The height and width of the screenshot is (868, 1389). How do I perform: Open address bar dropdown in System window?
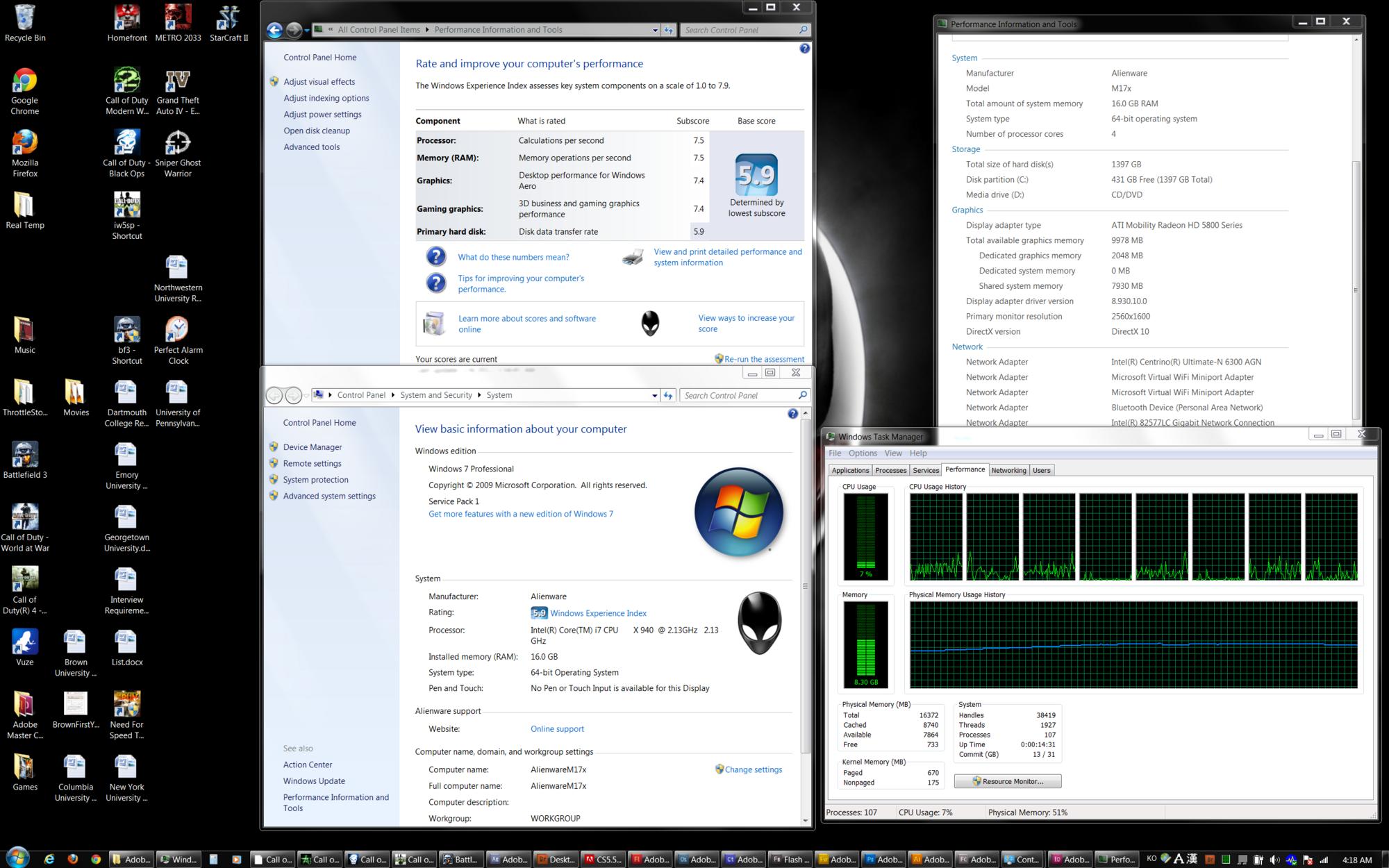coord(654,395)
